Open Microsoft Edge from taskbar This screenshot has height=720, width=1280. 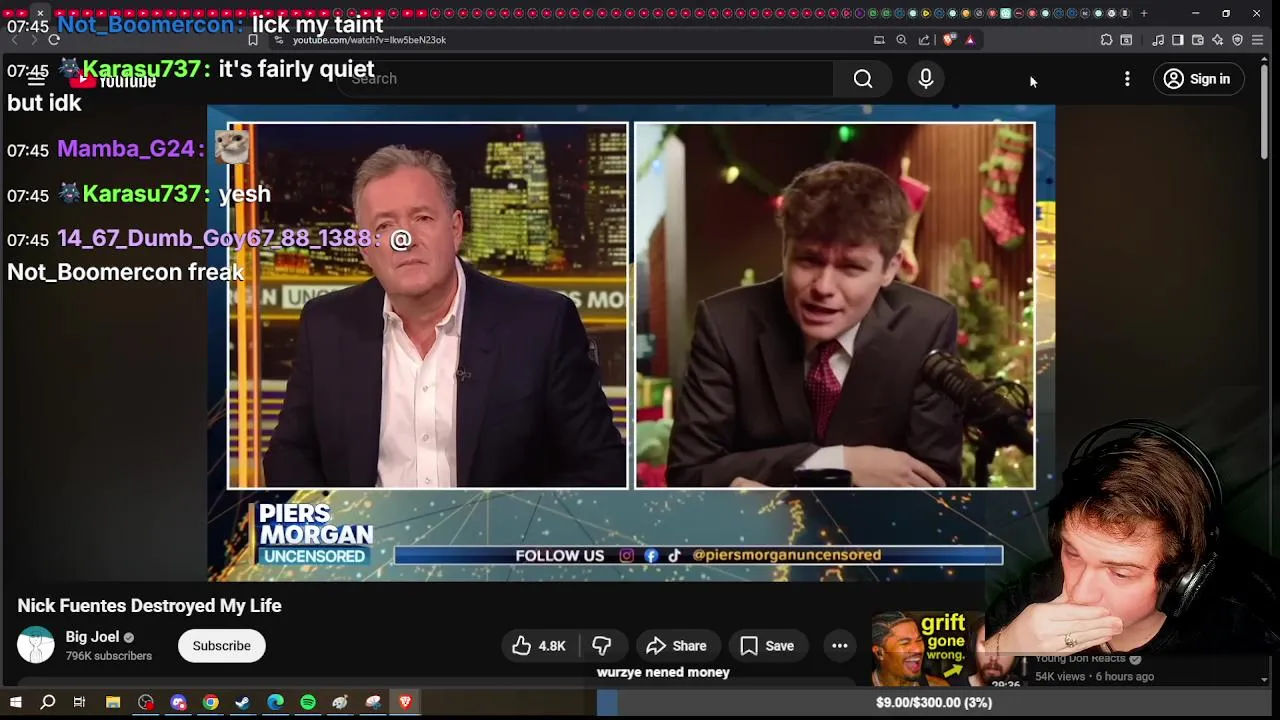275,703
